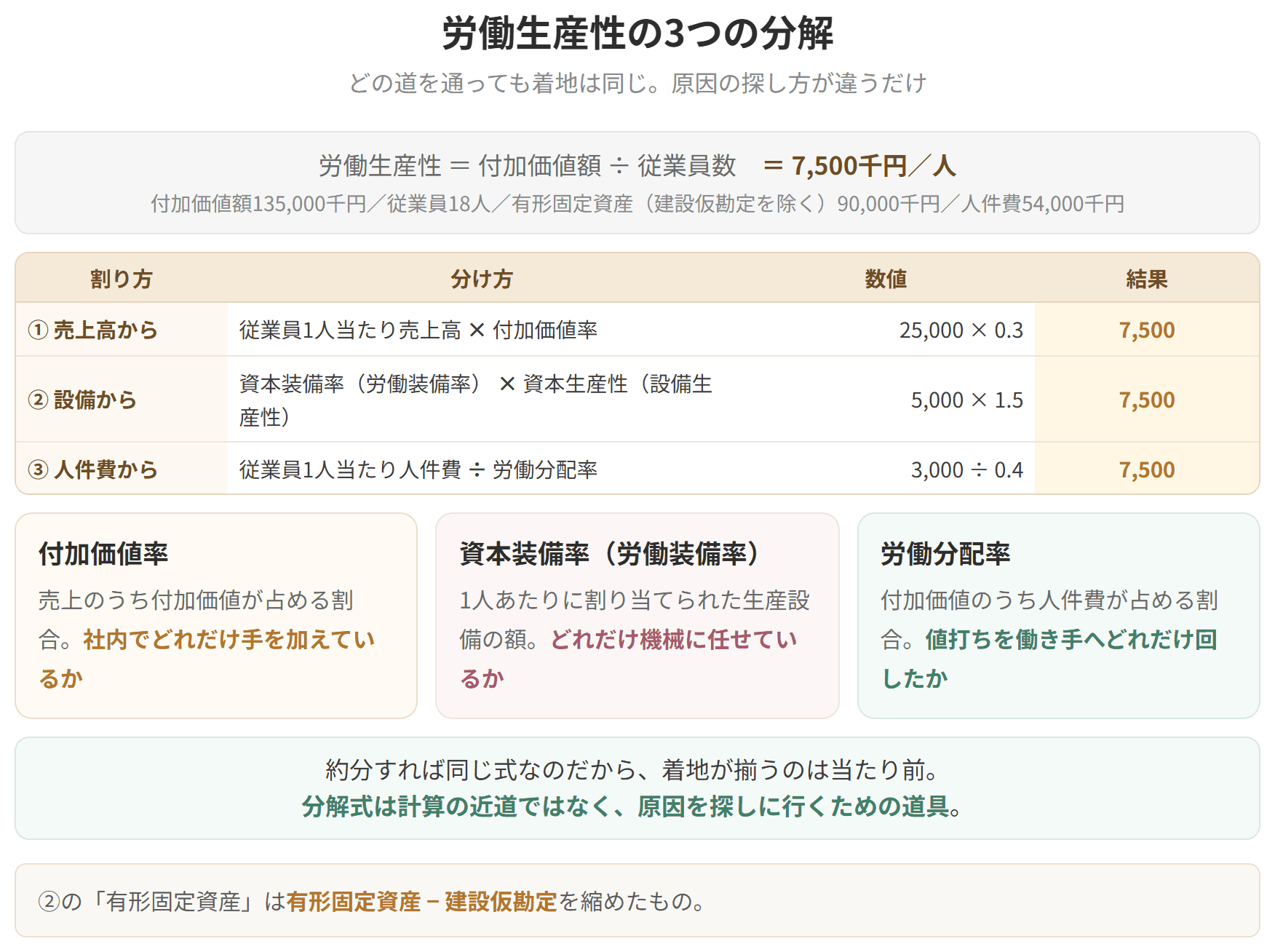1275x952 pixels.
Task: Click the bold text 有形固定資産 − 建設仮勘定
Action: click(421, 902)
